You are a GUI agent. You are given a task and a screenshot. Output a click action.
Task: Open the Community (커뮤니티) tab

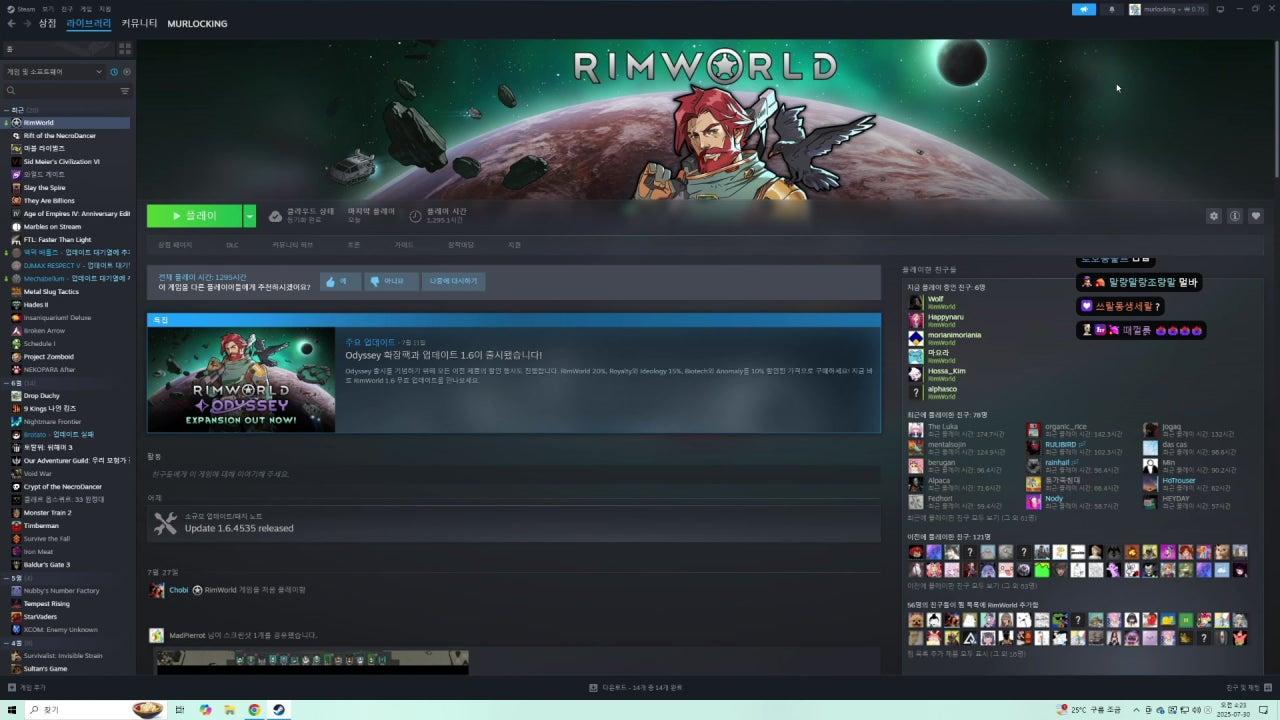coord(139,23)
